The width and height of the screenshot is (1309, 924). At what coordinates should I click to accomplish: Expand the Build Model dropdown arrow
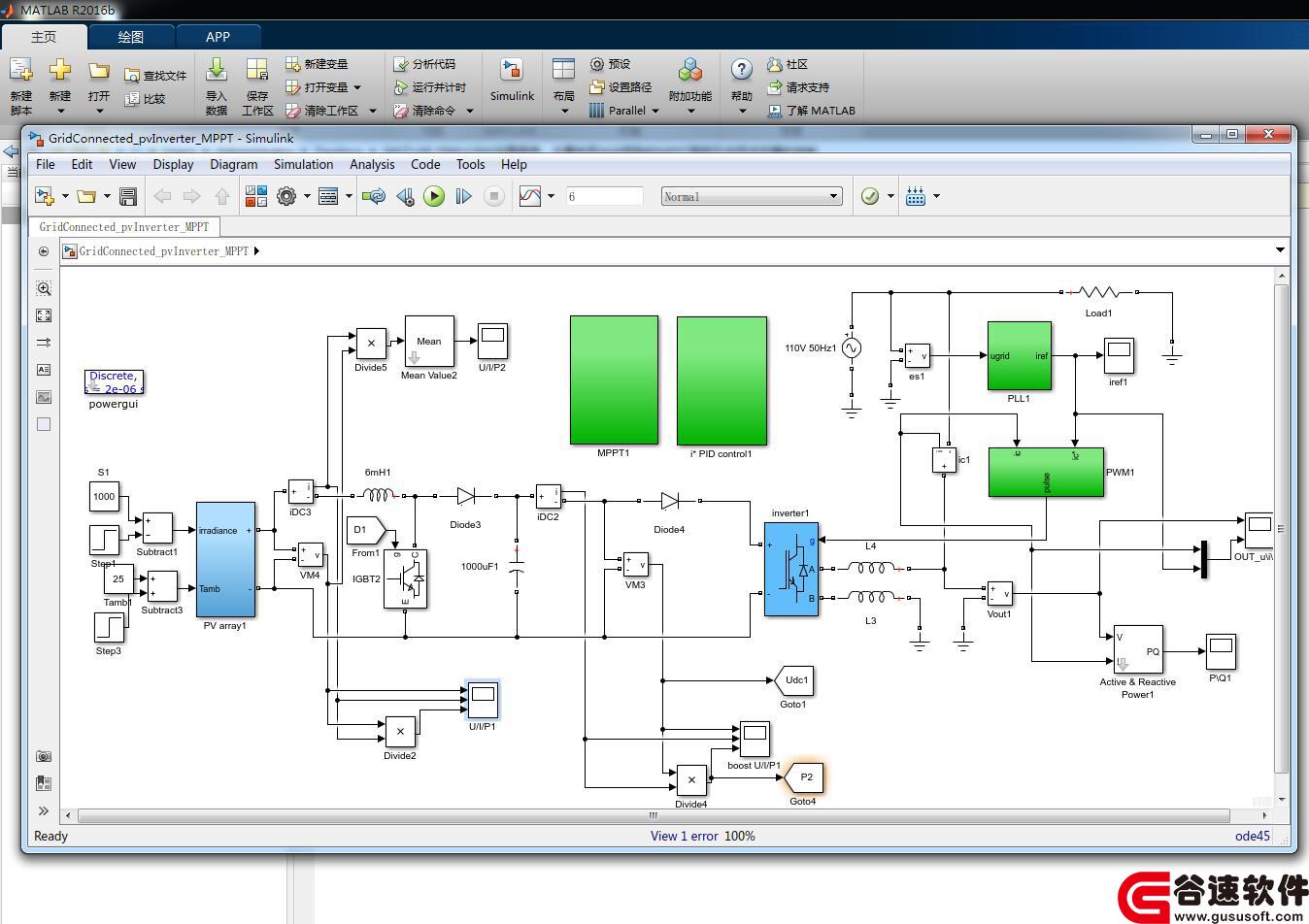(936, 196)
